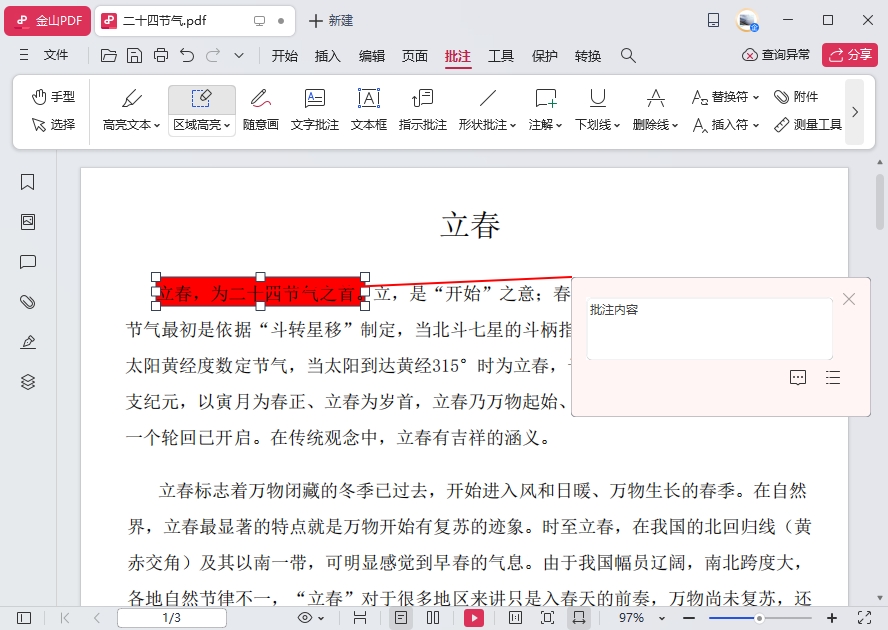This screenshot has height=630, width=888.
Task: Toggle single page view in status bar
Action: (x=401, y=618)
